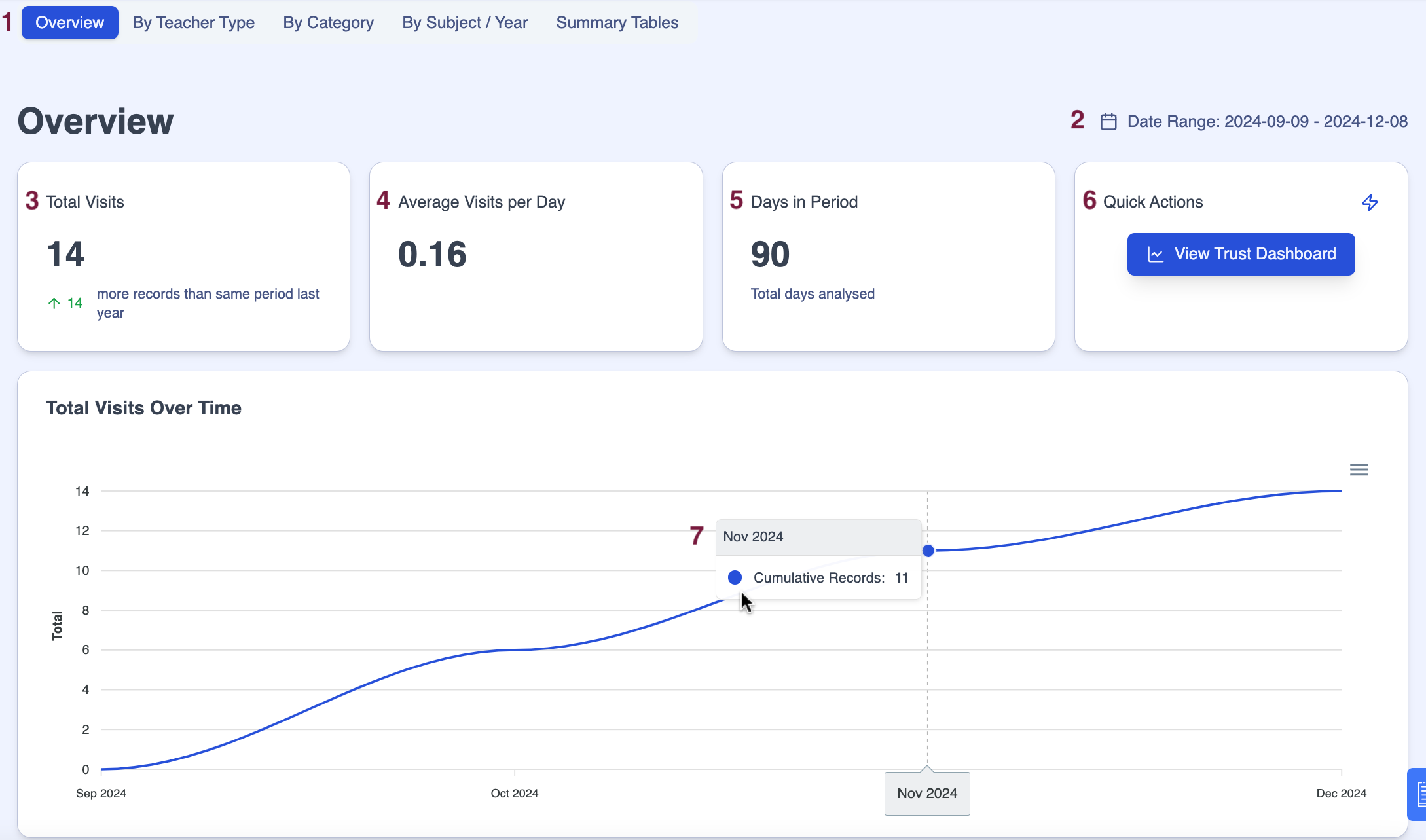This screenshot has width=1426, height=840.
Task: Click the blue legend dot in tooltip
Action: (735, 577)
